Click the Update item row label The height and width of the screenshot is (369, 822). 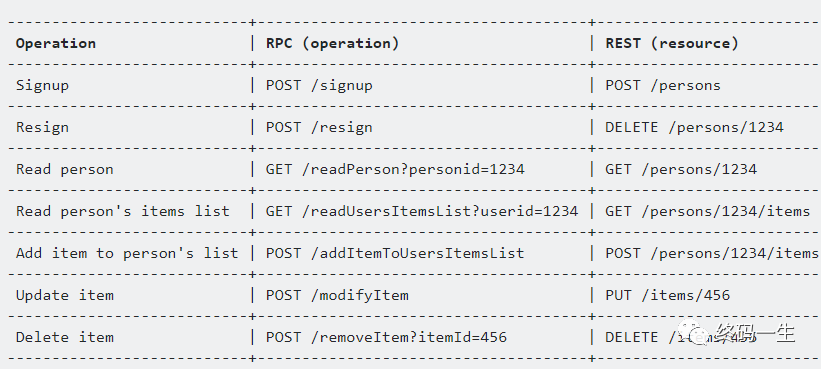(64, 295)
